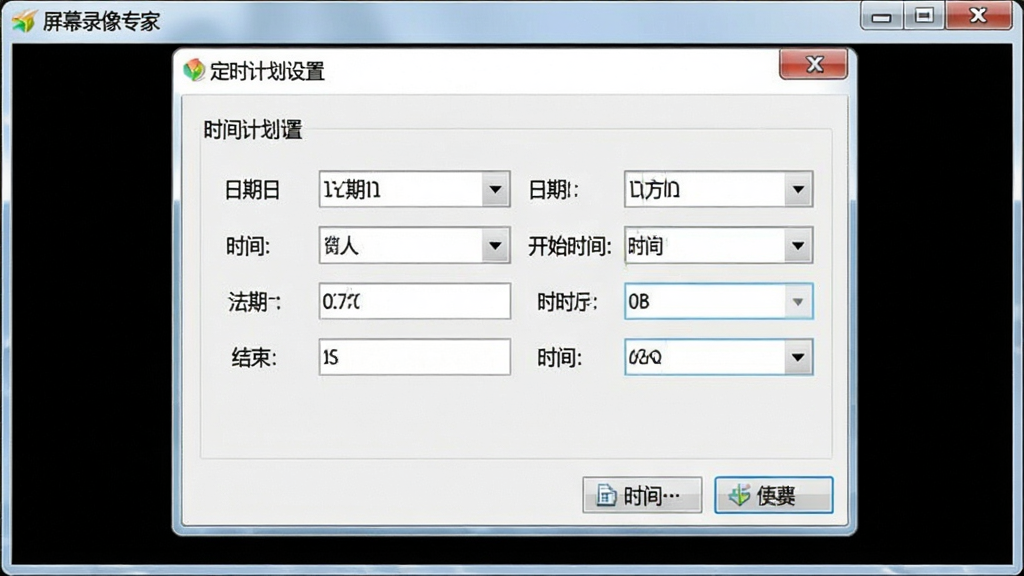Close the 定时计划设置 dialog

[x=814, y=64]
